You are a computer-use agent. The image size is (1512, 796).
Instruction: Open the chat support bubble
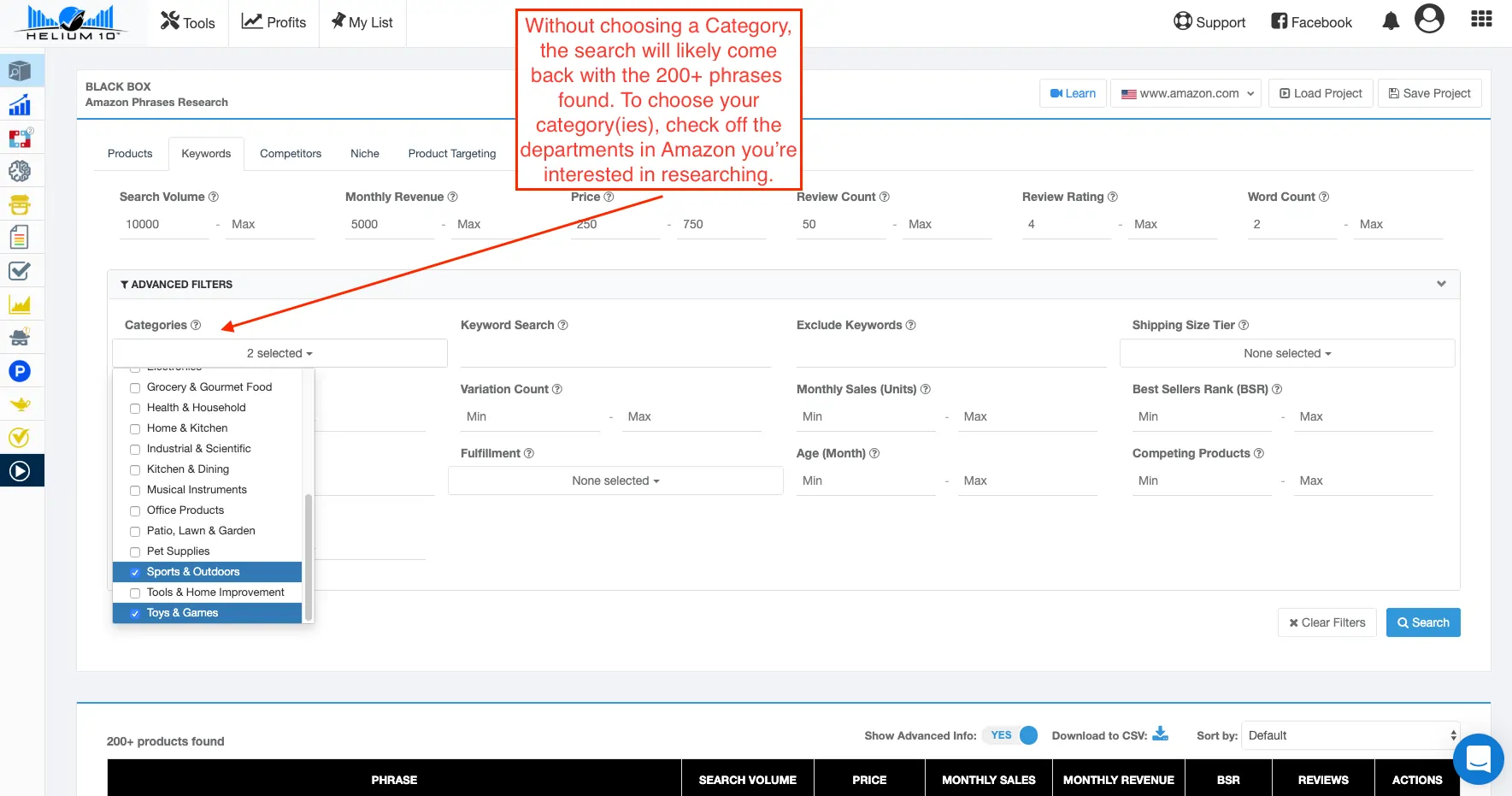pos(1478,759)
